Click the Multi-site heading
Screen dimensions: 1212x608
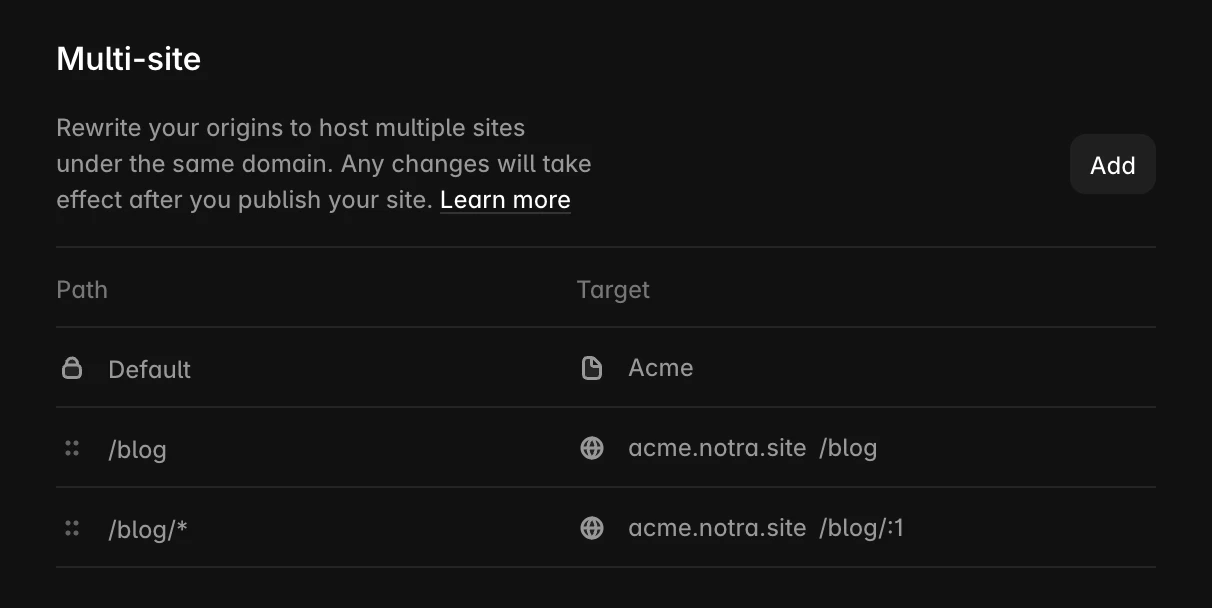point(128,59)
